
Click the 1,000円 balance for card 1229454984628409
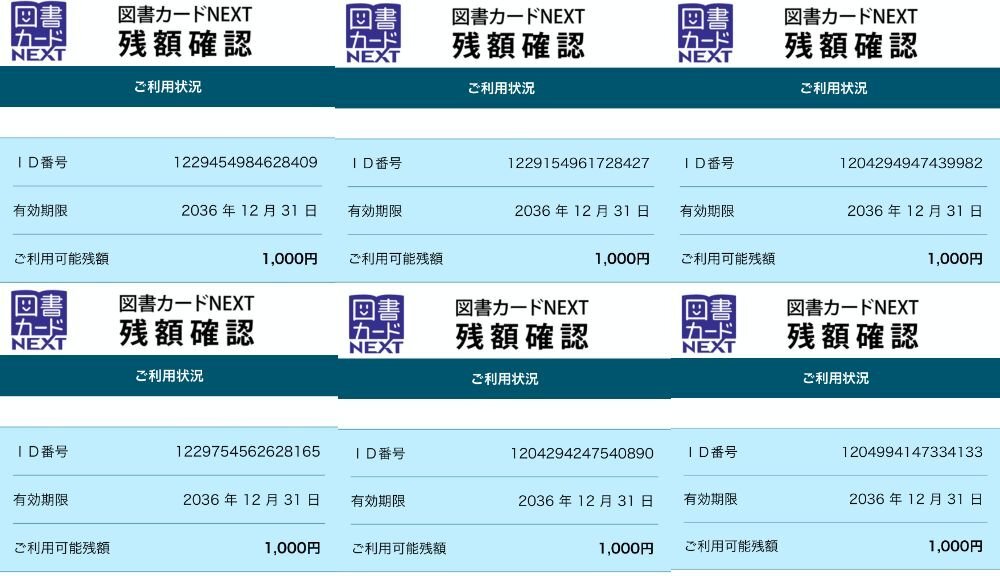click(x=290, y=259)
